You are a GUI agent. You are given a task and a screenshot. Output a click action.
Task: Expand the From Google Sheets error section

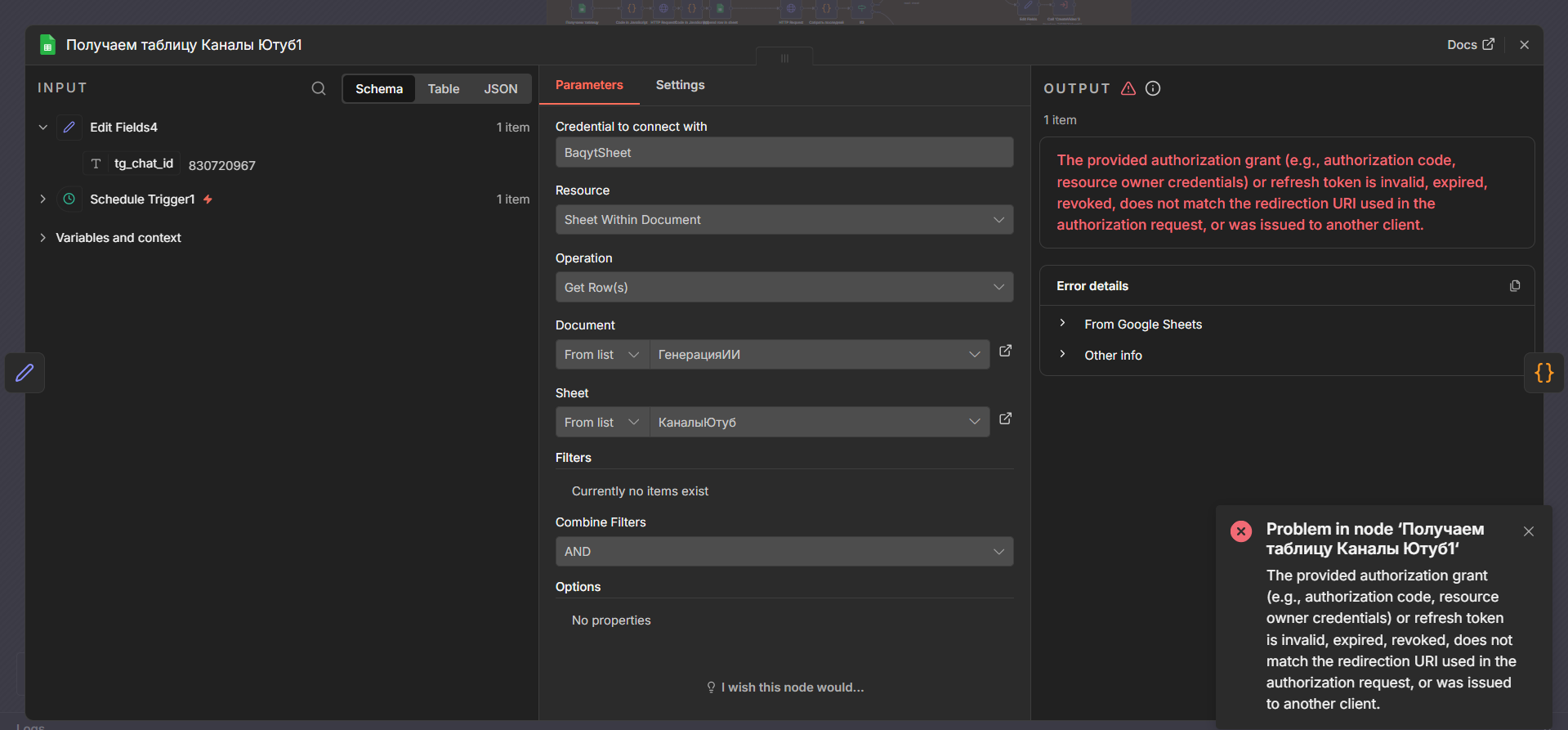tap(1142, 324)
